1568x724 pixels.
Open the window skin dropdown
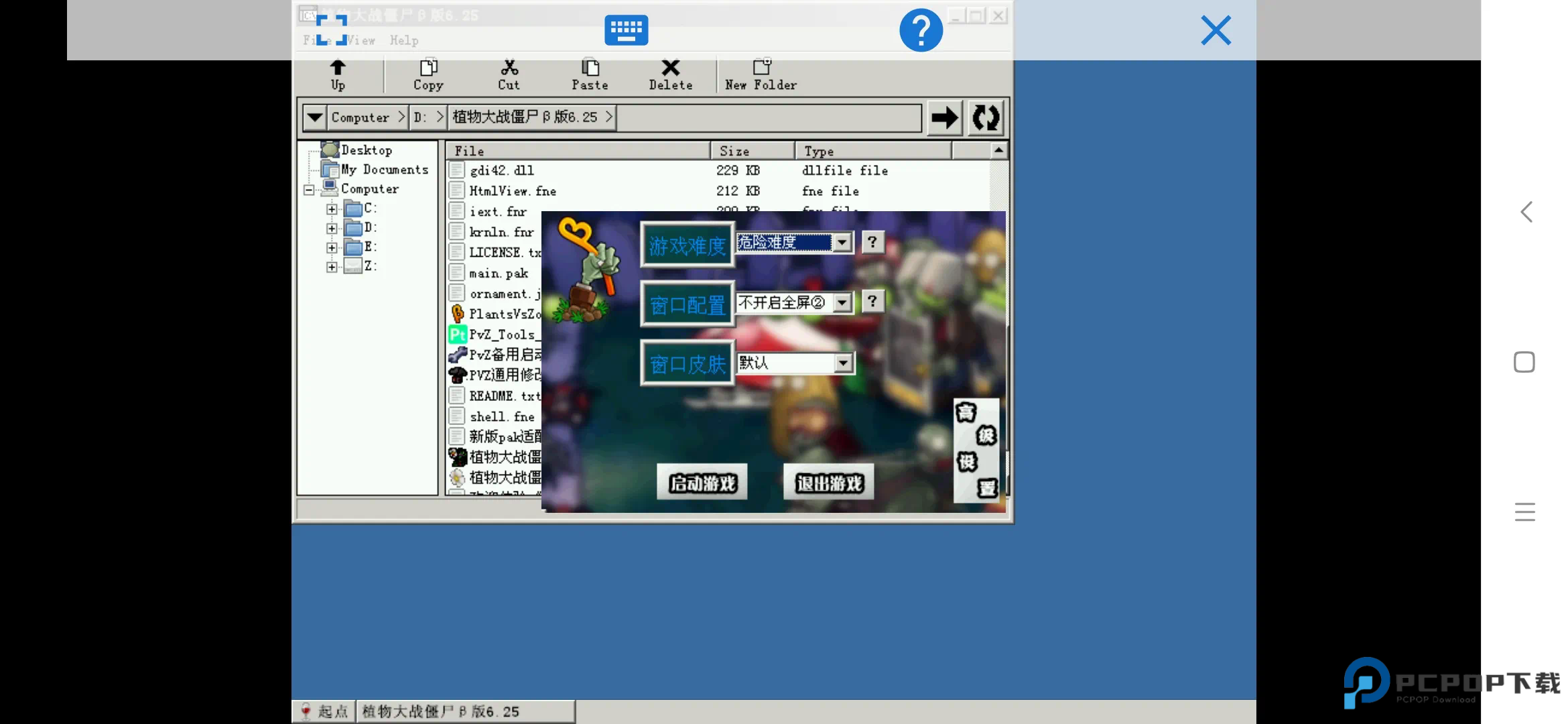tap(842, 363)
